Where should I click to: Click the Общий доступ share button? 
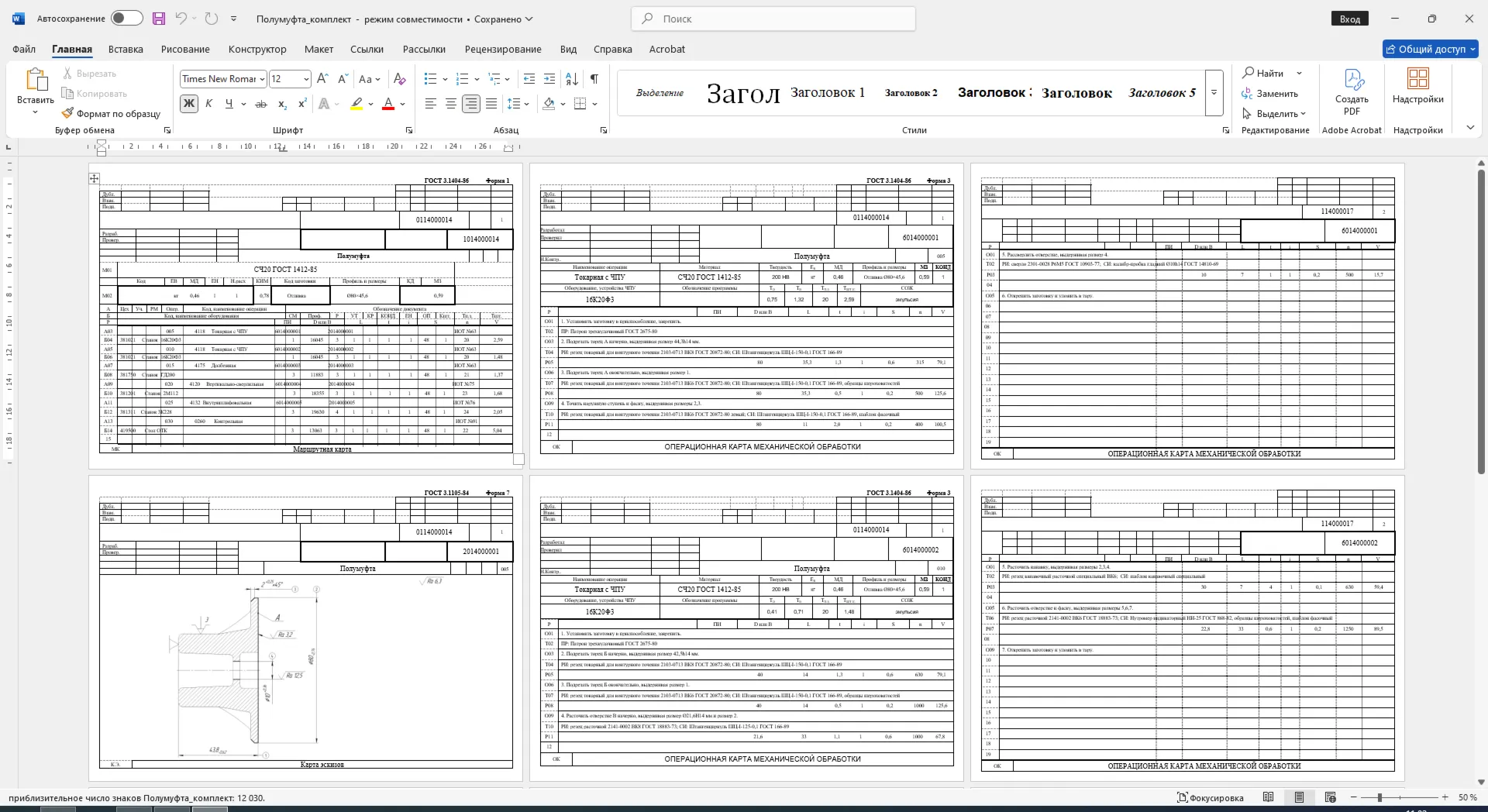(1431, 49)
